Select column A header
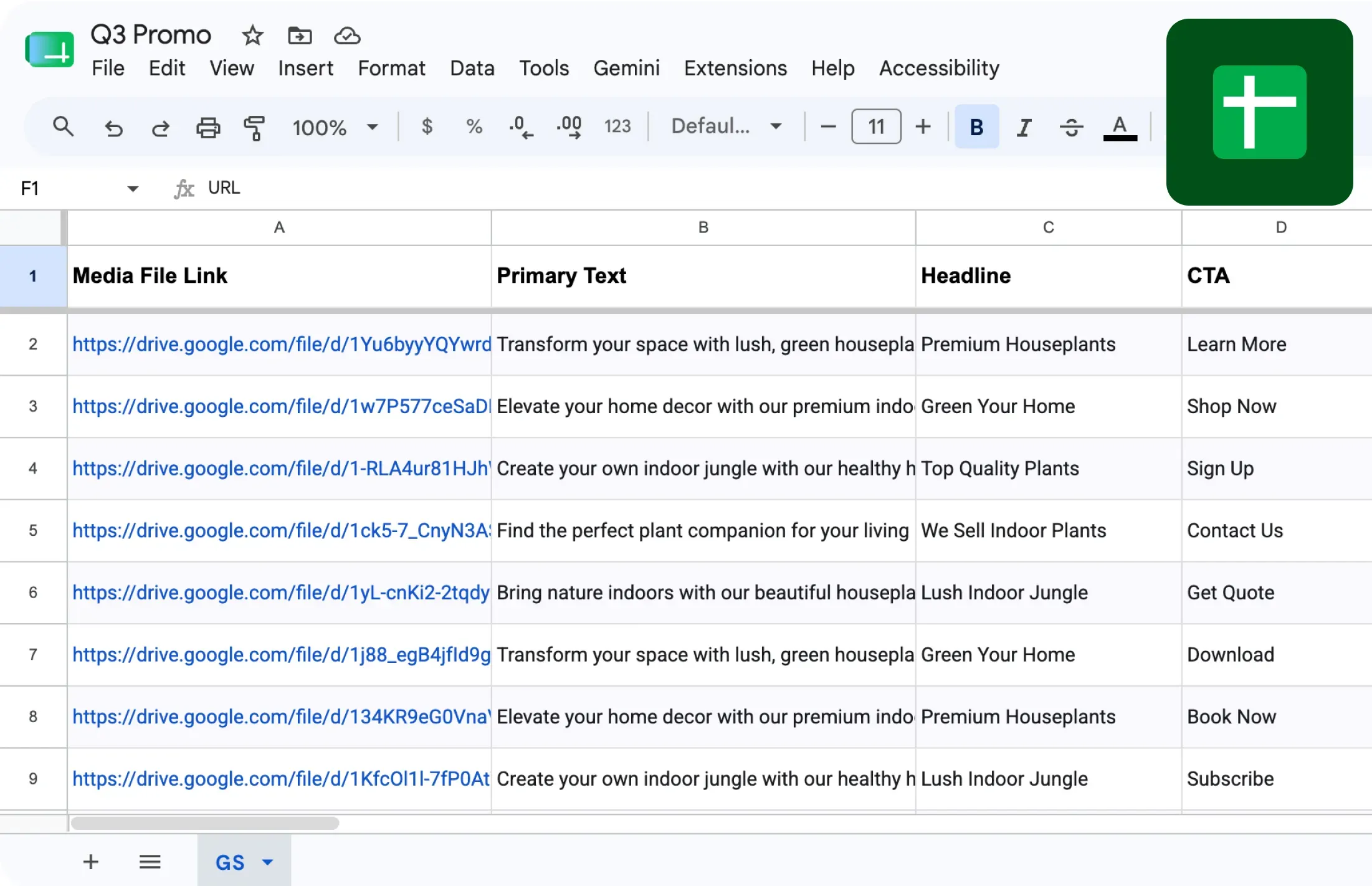Image resolution: width=1372 pixels, height=886 pixels. (279, 227)
